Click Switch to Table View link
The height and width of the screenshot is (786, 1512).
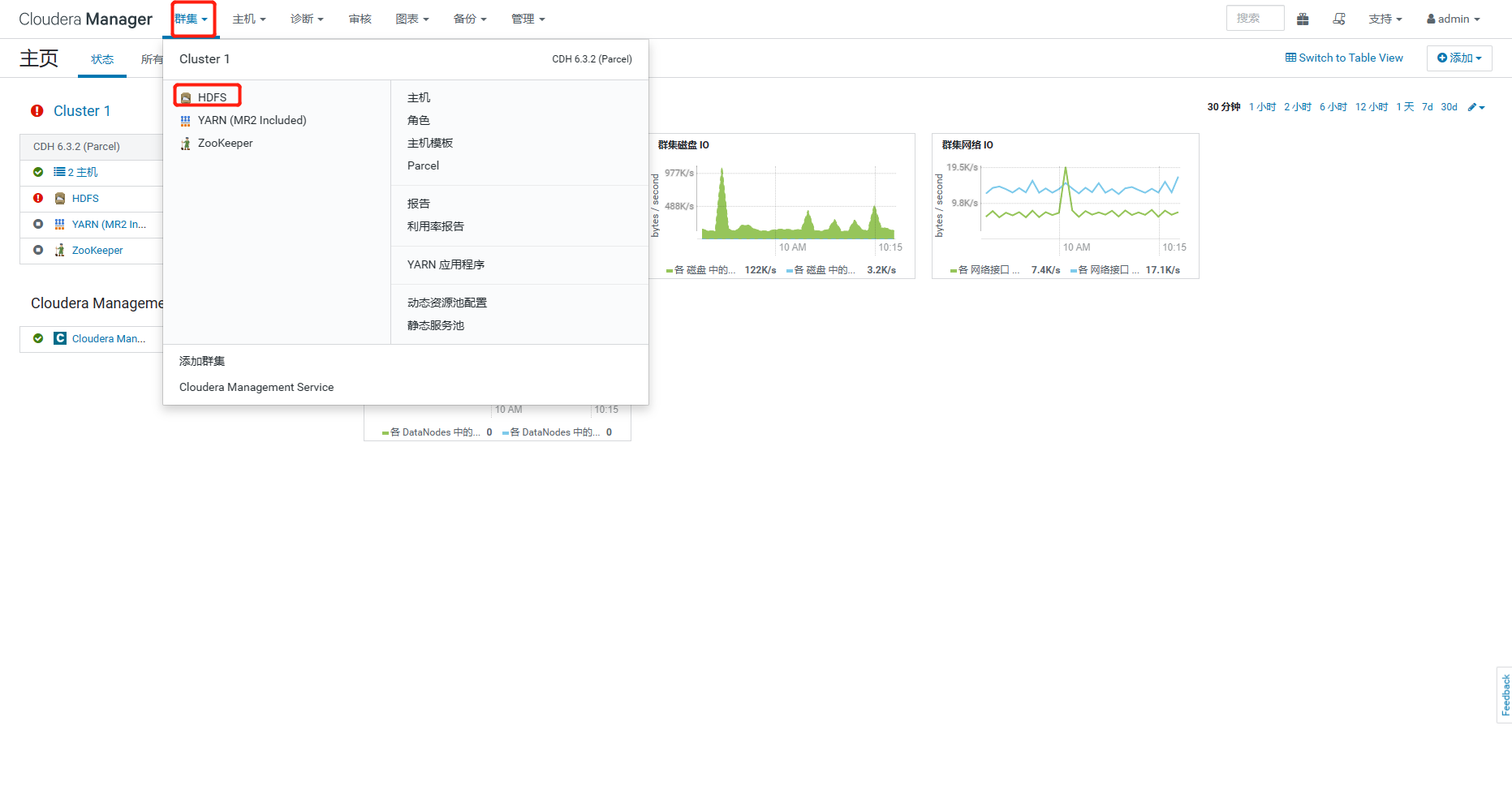[1344, 58]
